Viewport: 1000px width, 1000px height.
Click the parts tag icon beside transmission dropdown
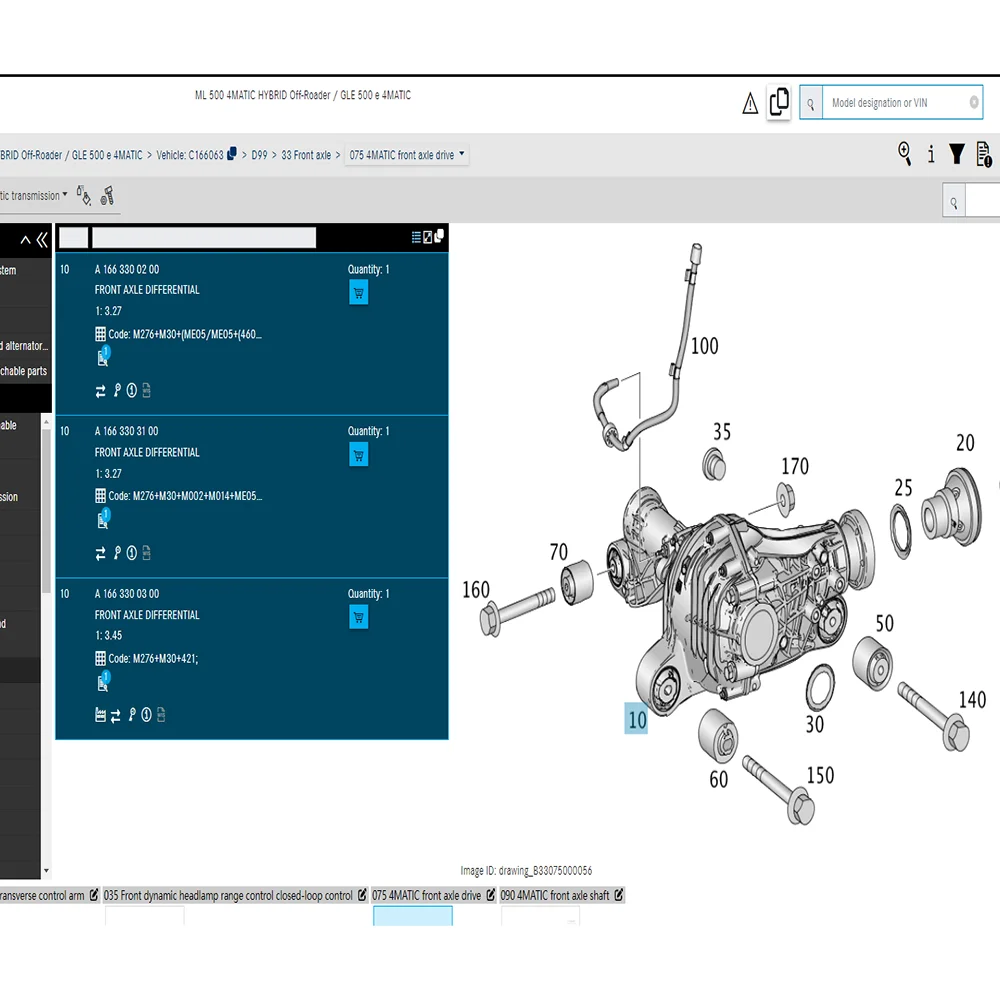pos(84,195)
